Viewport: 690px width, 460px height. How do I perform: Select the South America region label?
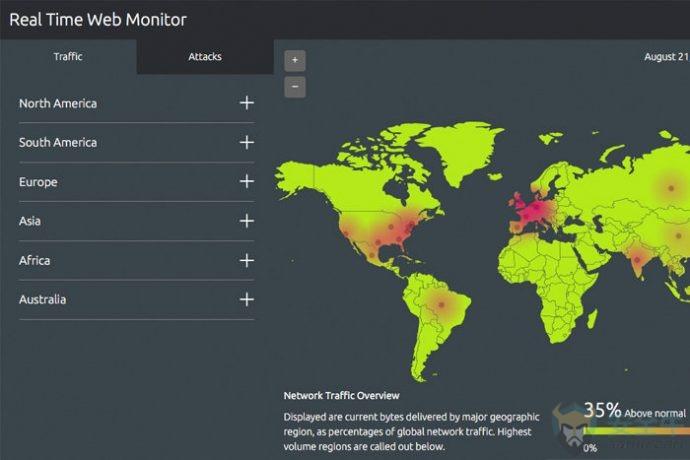(x=58, y=142)
